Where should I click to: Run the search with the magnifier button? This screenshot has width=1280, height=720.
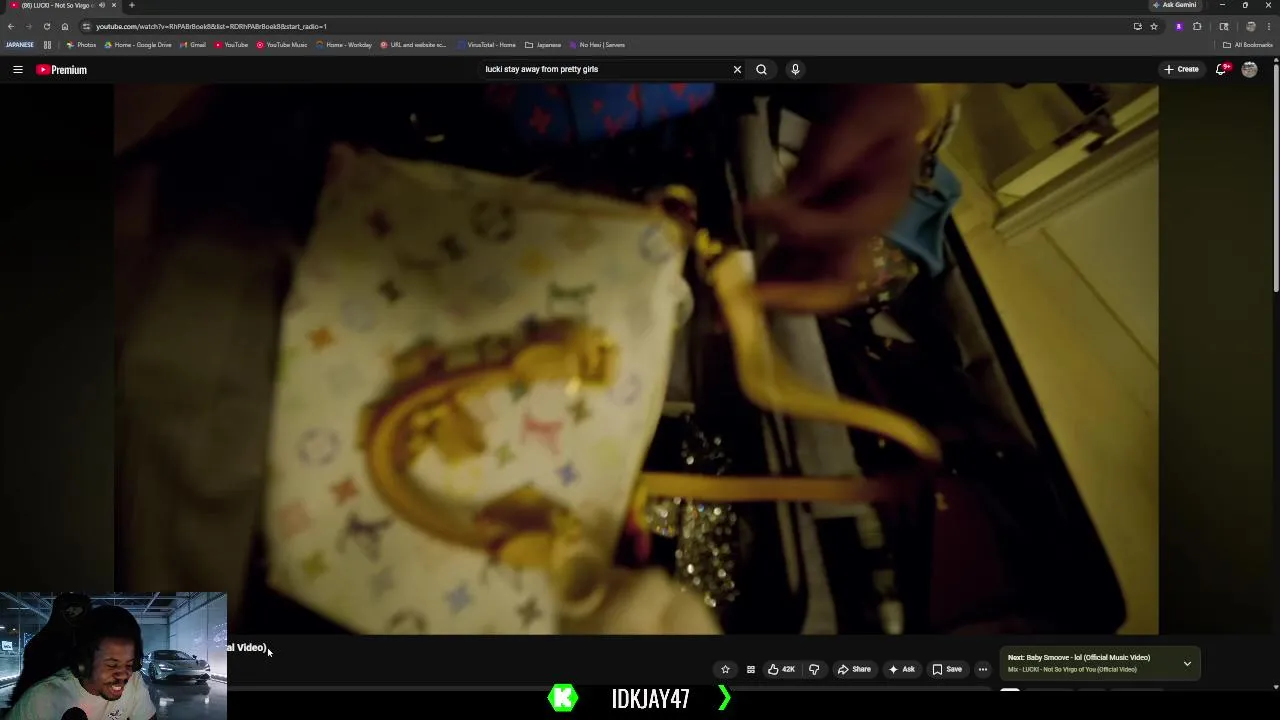tap(761, 69)
